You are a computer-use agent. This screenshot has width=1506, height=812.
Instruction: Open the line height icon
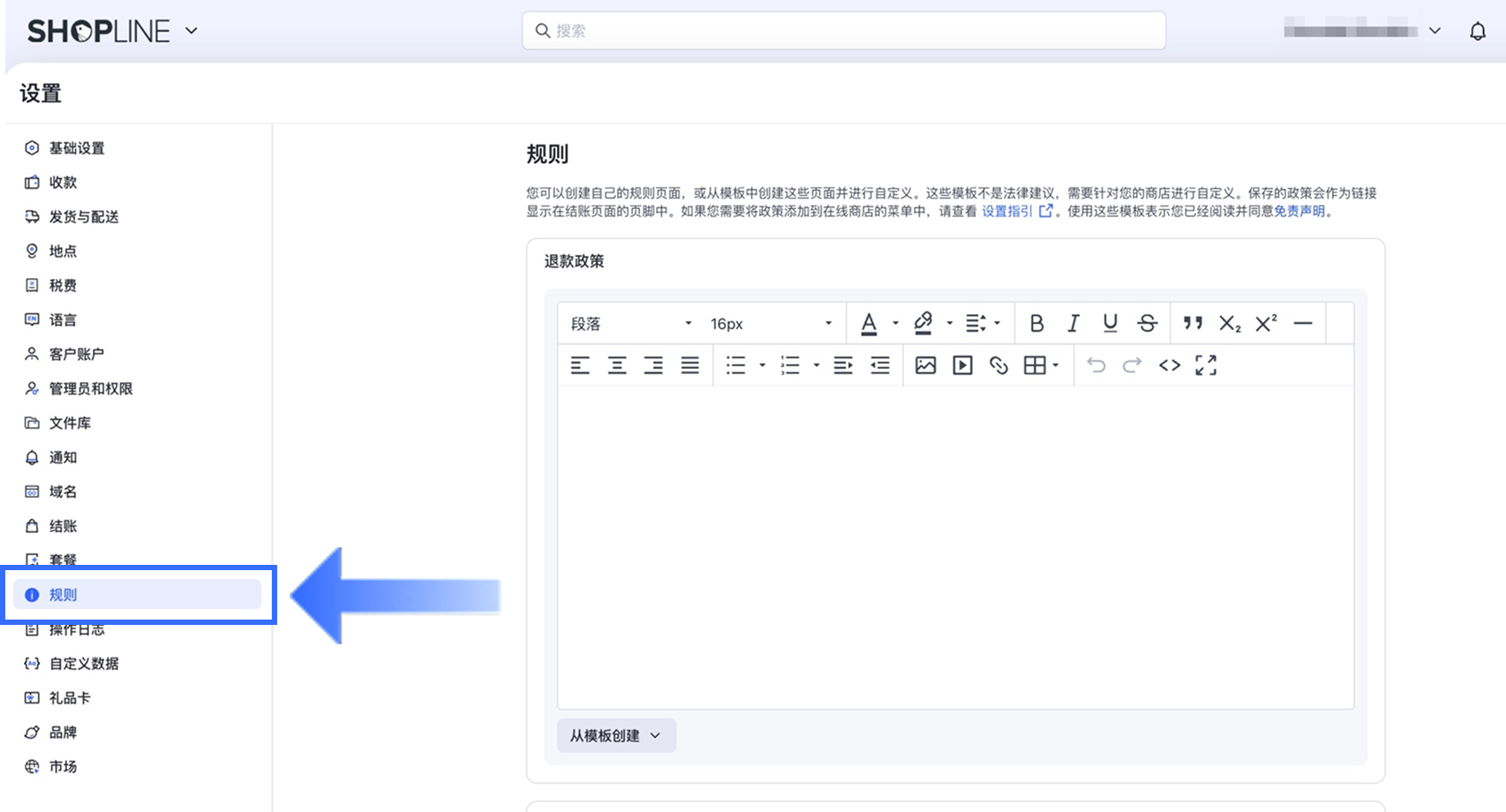[x=975, y=324]
